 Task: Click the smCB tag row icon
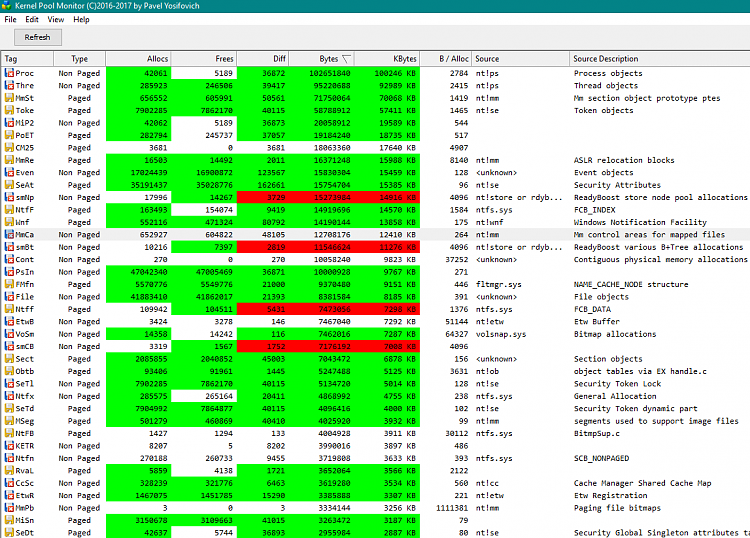coord(9,347)
